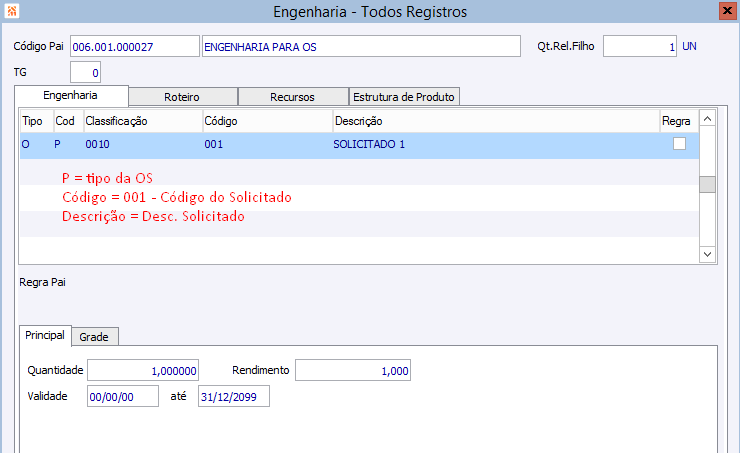The image size is (740, 453).
Task: Click the Cod column header
Action: [68, 121]
